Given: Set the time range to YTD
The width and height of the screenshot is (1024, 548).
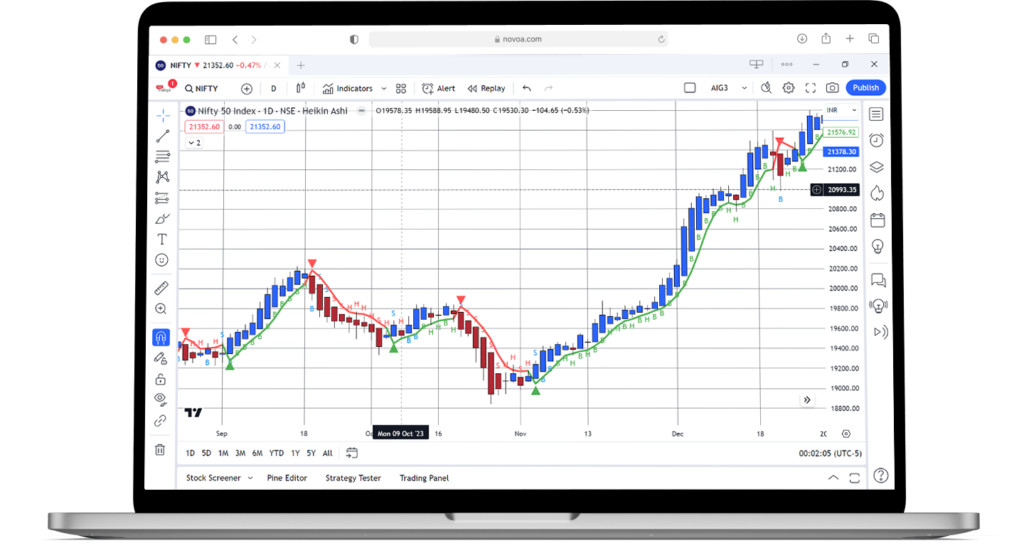Looking at the screenshot, I should pos(277,453).
